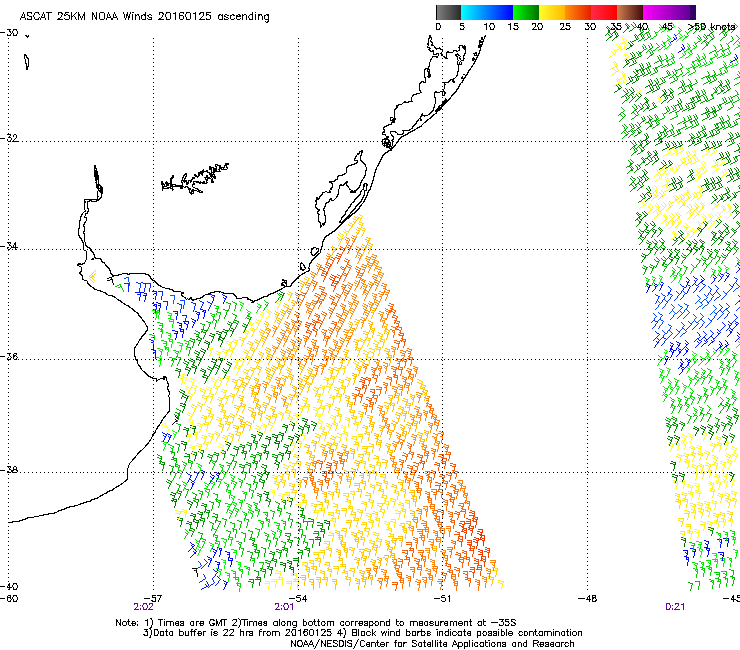This screenshot has height=650, width=740.
Task: Select the '-40' latitude axis label
Action: pyautogui.click(x=9, y=586)
